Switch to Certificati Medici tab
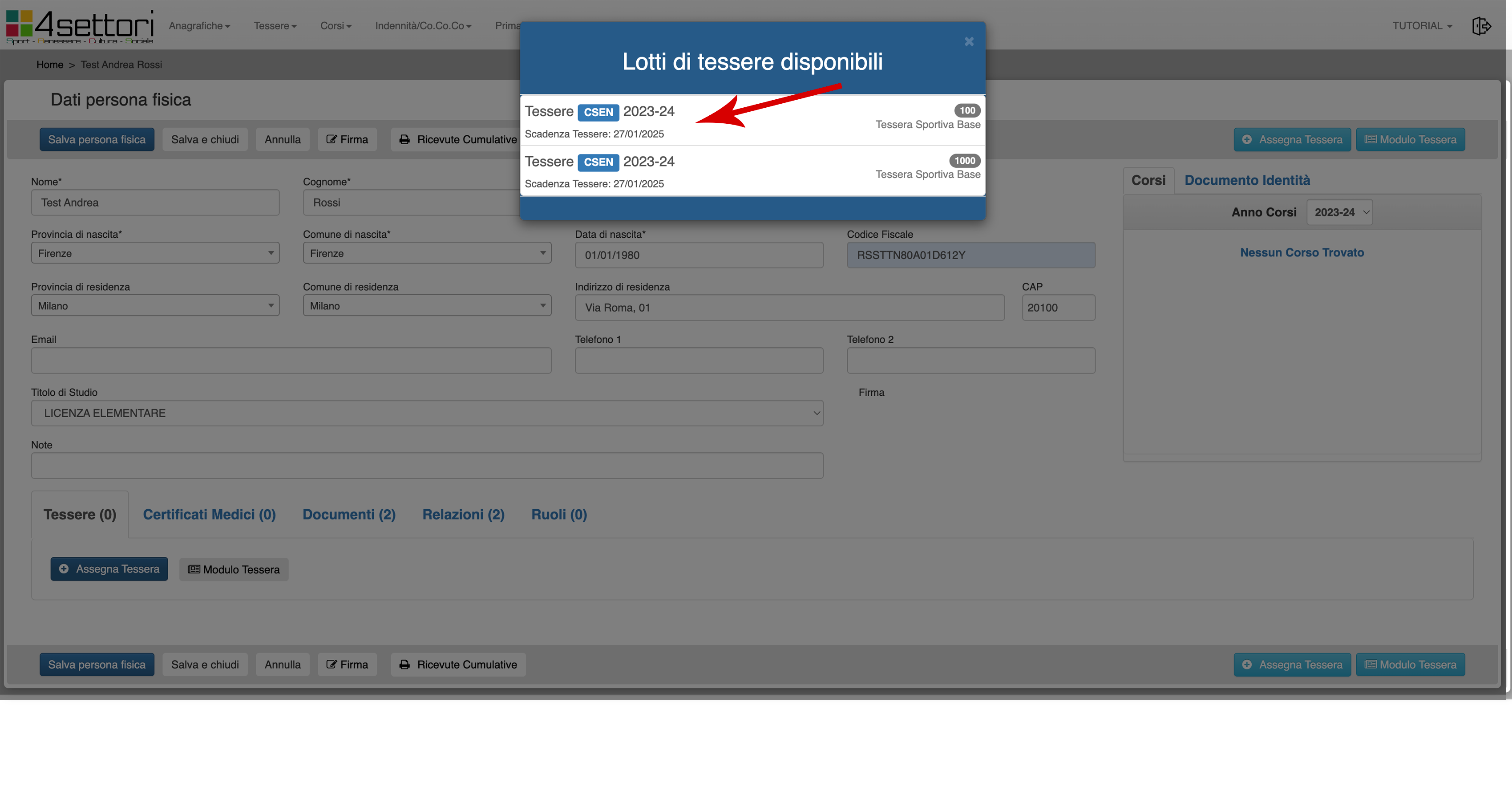This screenshot has height=812, width=1512. [209, 514]
